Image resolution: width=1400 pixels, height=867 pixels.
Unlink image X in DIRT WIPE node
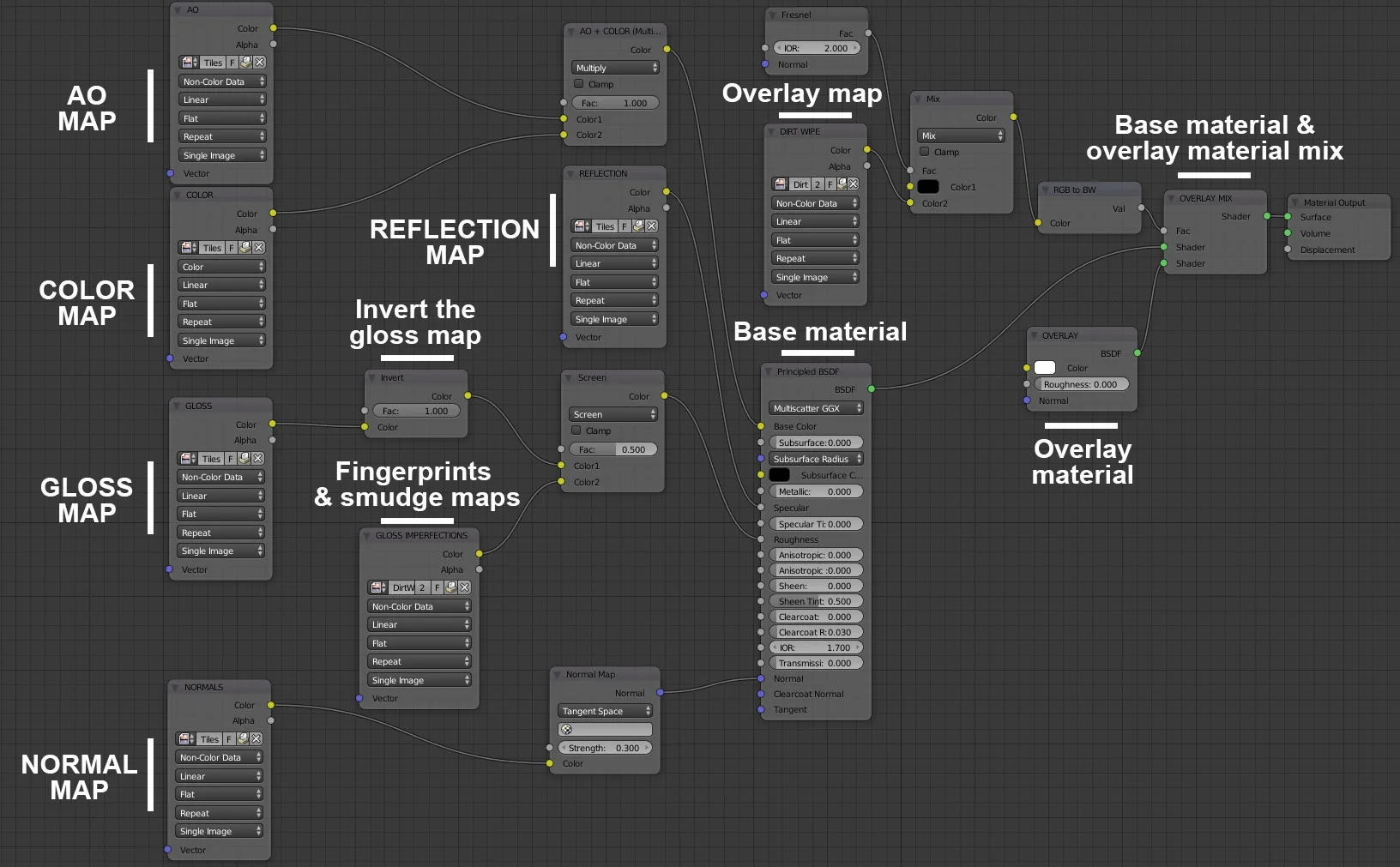point(854,184)
